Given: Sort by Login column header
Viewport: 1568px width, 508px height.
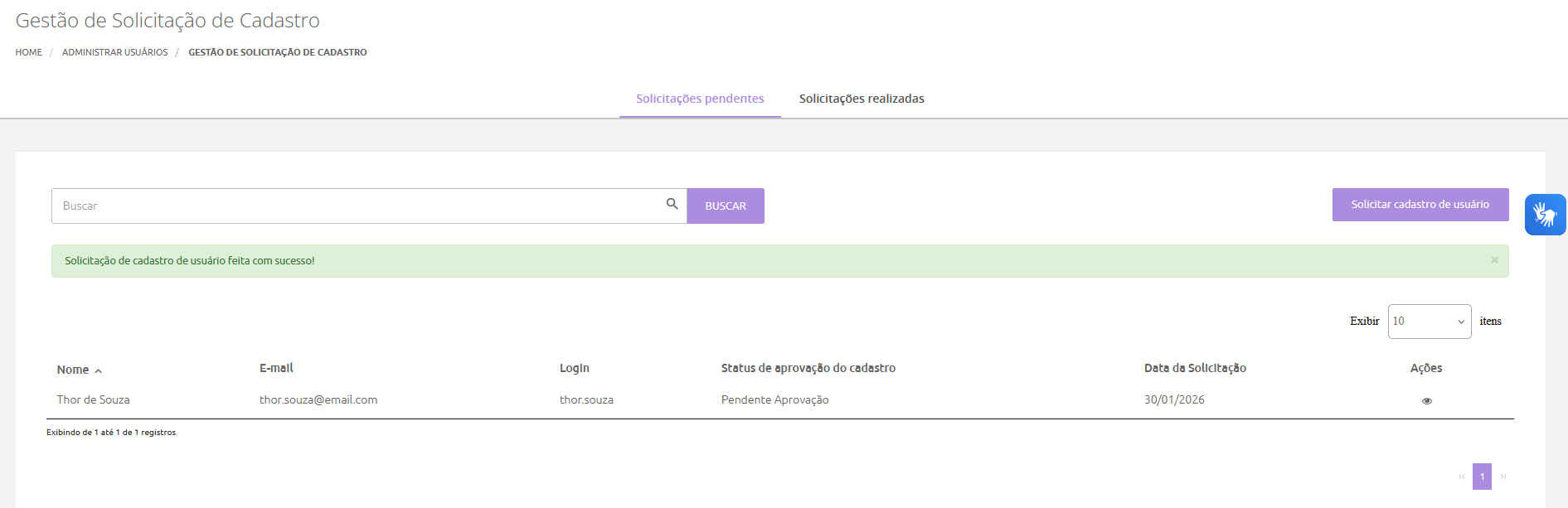Looking at the screenshot, I should [574, 368].
